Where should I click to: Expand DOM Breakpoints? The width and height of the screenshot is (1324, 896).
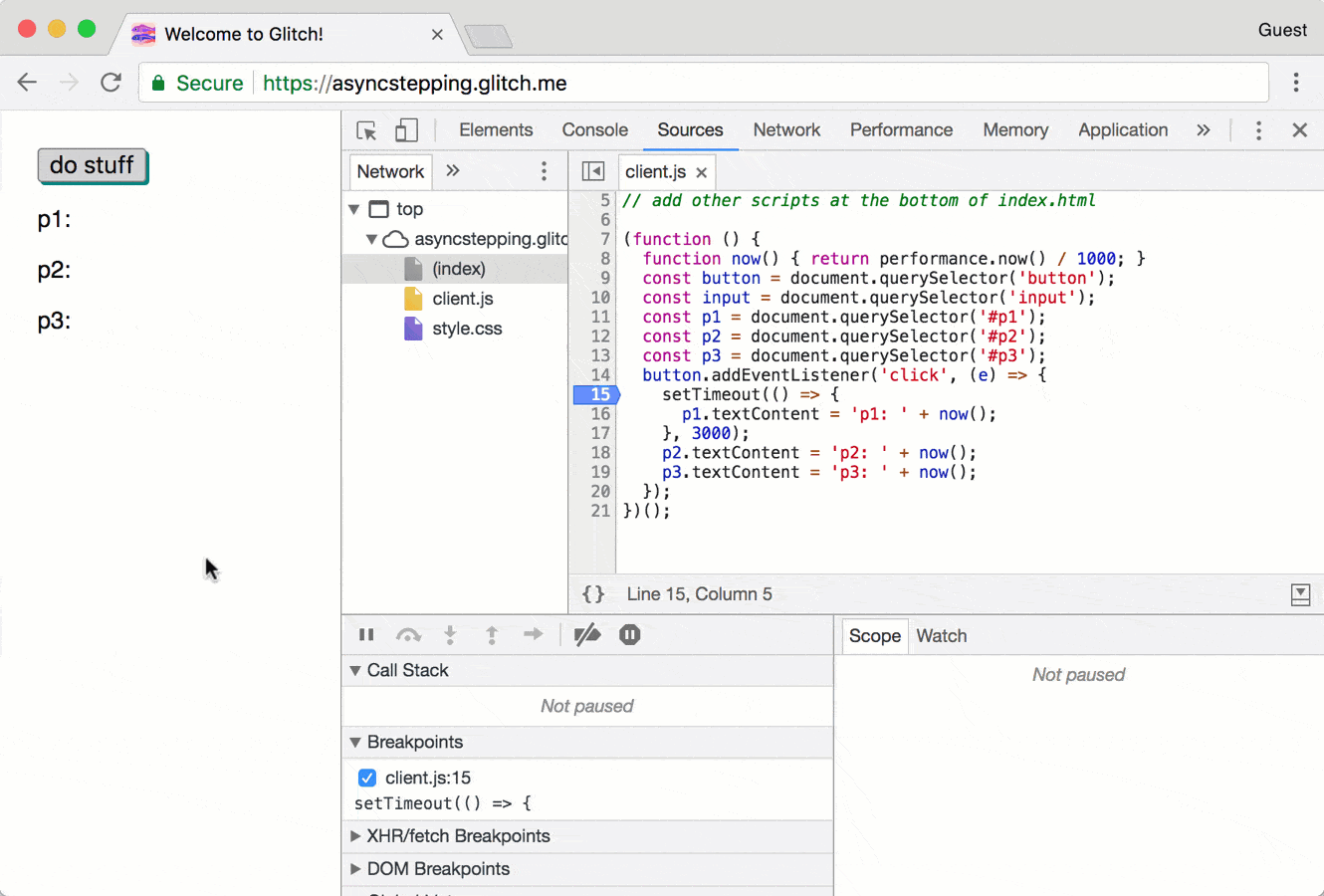coord(355,869)
